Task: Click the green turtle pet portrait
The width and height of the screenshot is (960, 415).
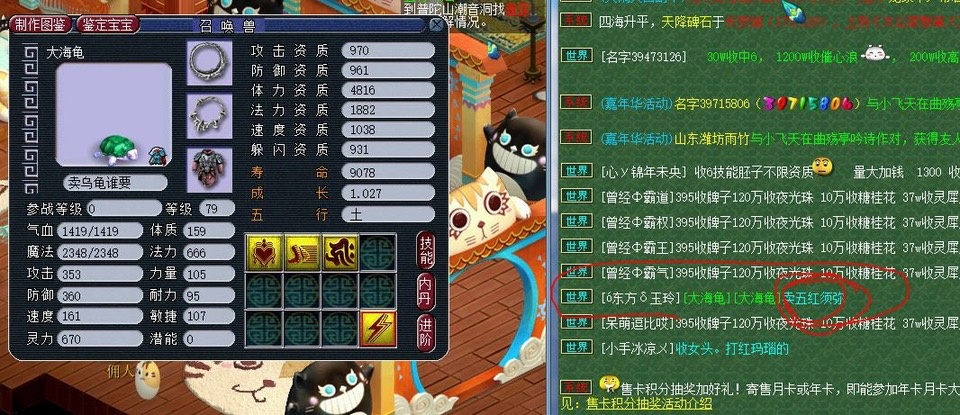Action: 118,151
